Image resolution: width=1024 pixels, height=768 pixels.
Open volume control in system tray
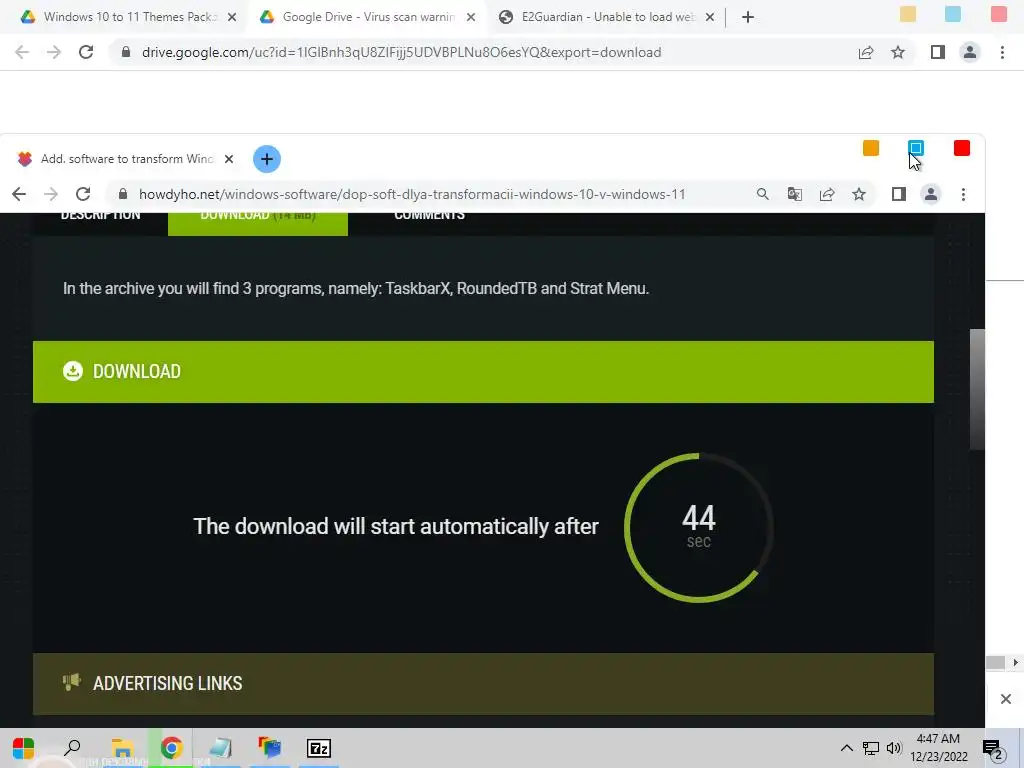click(x=894, y=748)
